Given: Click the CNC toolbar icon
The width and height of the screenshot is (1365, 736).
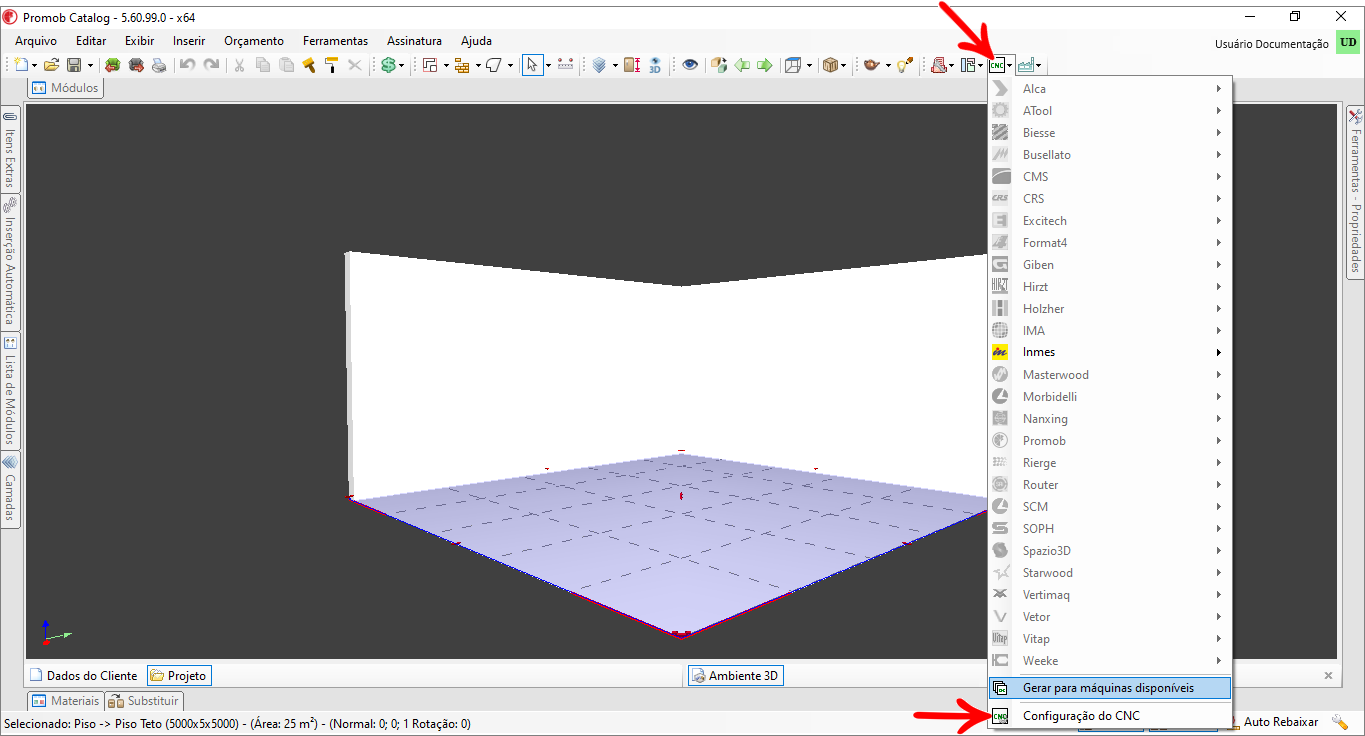Looking at the screenshot, I should pos(997,65).
